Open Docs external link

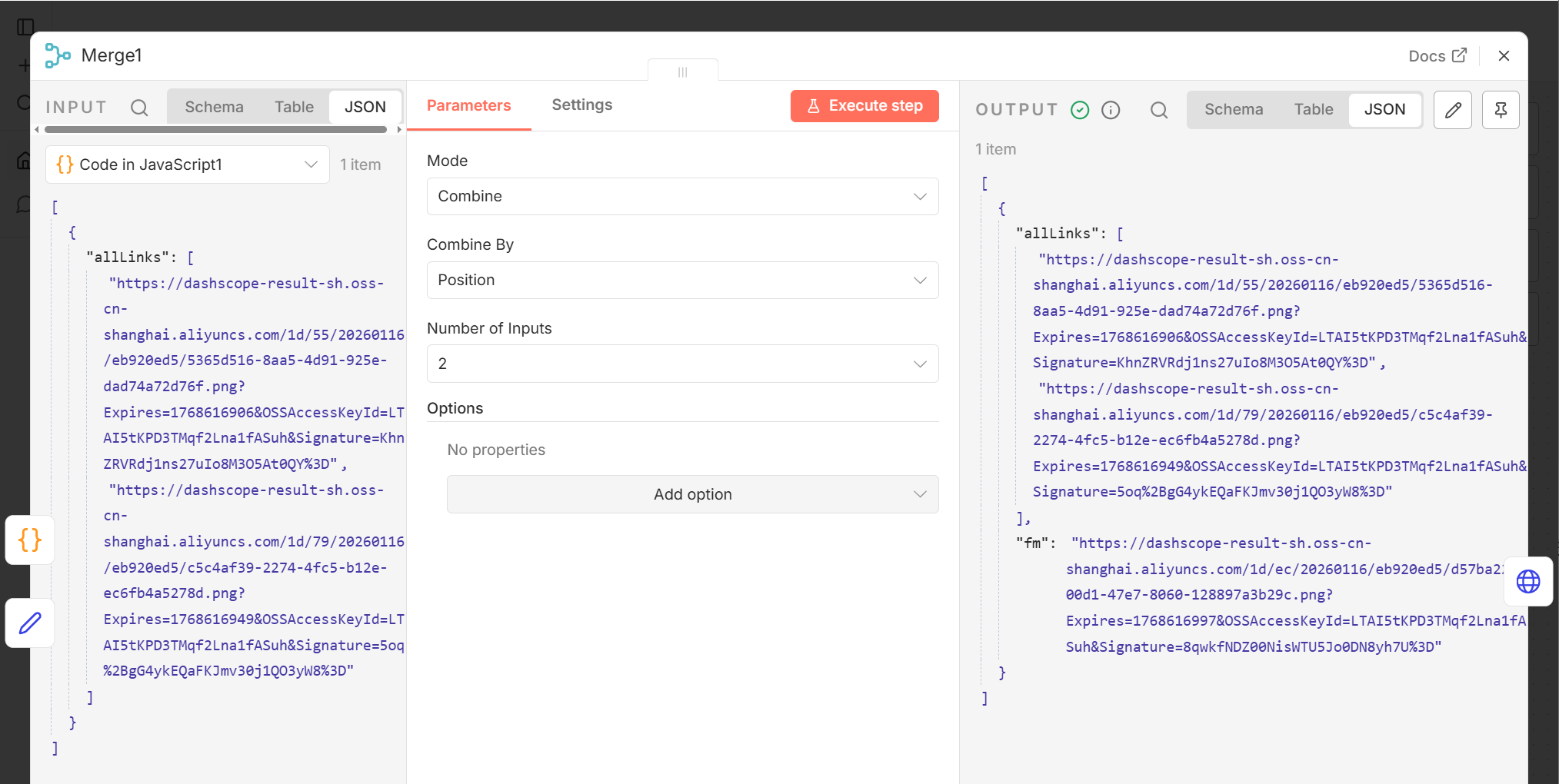[x=1437, y=55]
